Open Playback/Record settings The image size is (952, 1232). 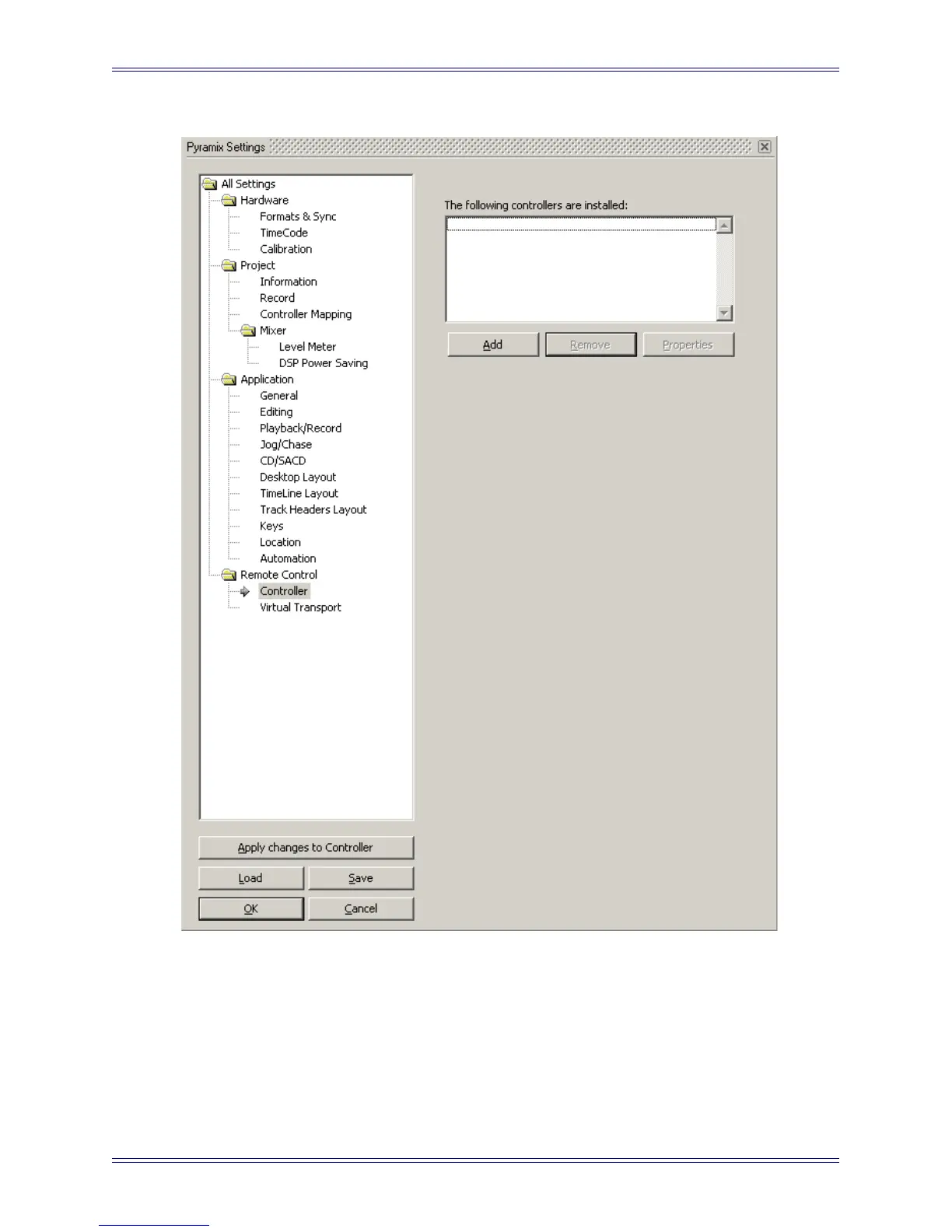300,429
